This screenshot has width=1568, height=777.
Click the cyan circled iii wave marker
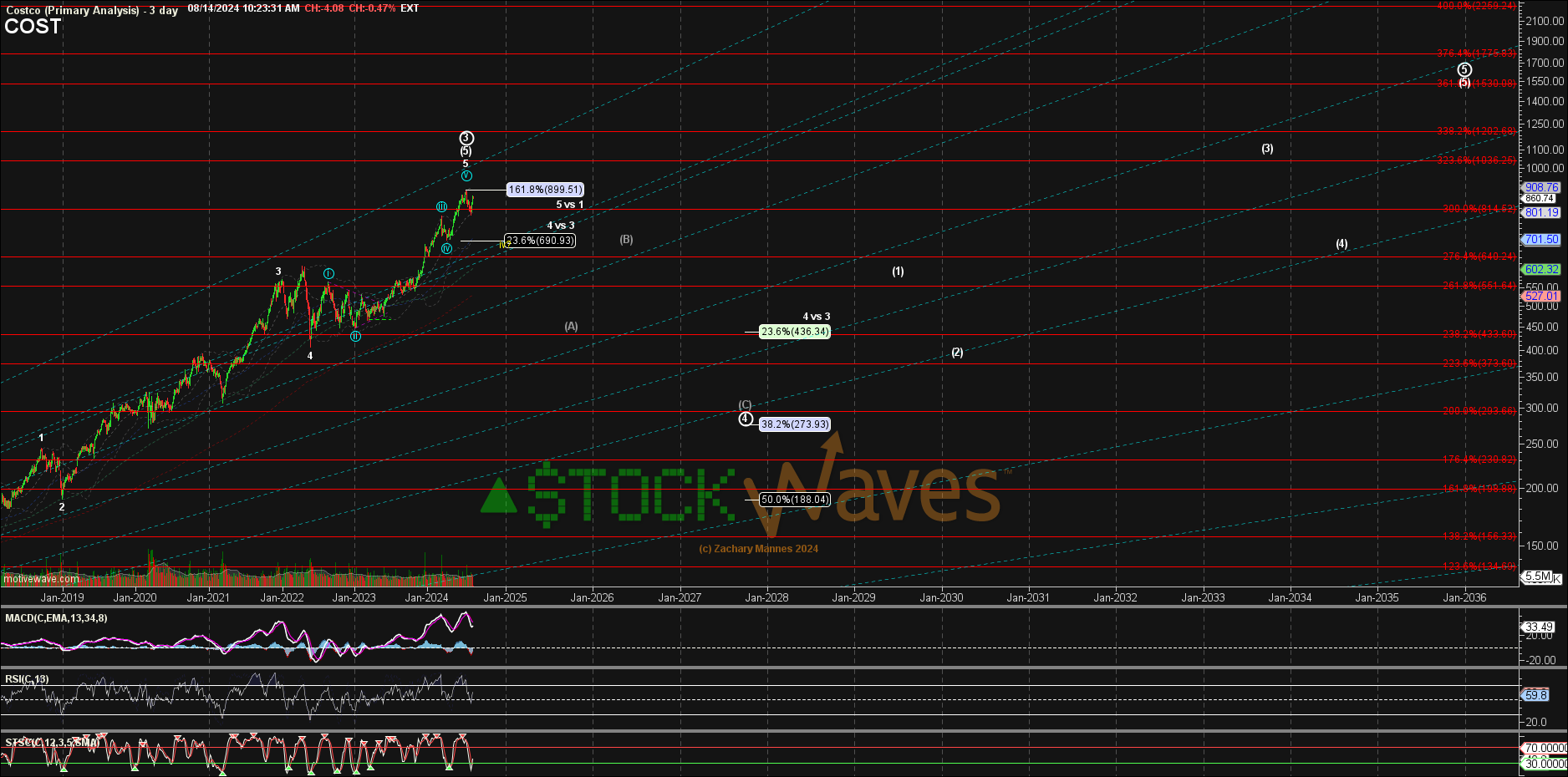pos(440,206)
